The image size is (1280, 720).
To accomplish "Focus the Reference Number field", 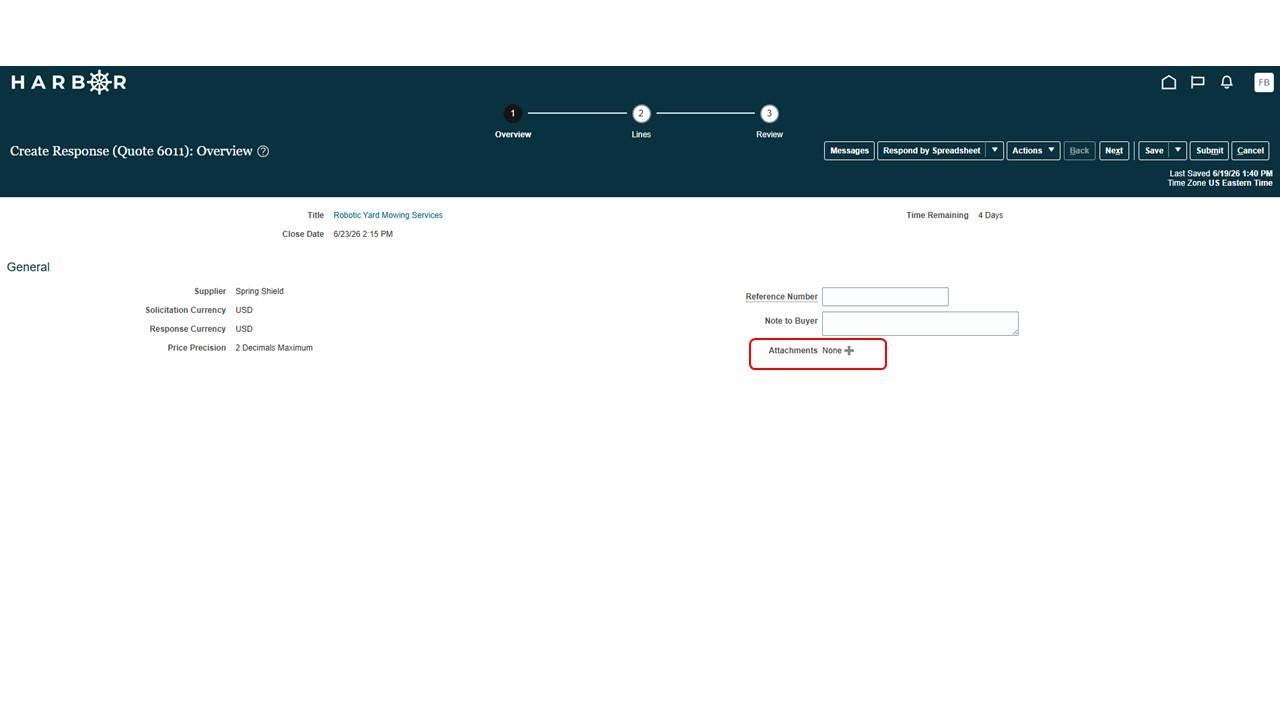I will pos(885,296).
